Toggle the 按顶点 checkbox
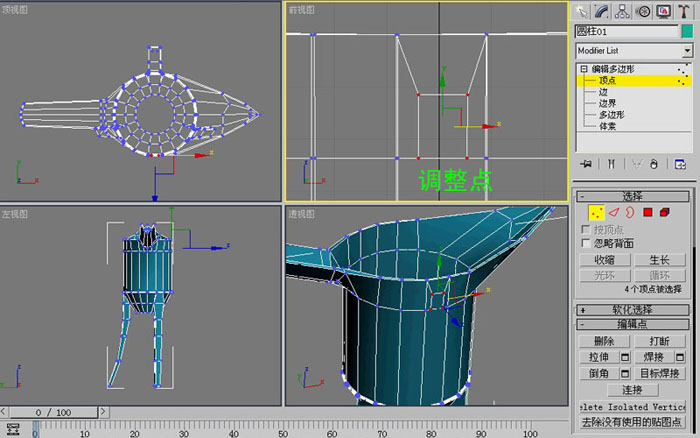This screenshot has height=438, width=700. (586, 229)
